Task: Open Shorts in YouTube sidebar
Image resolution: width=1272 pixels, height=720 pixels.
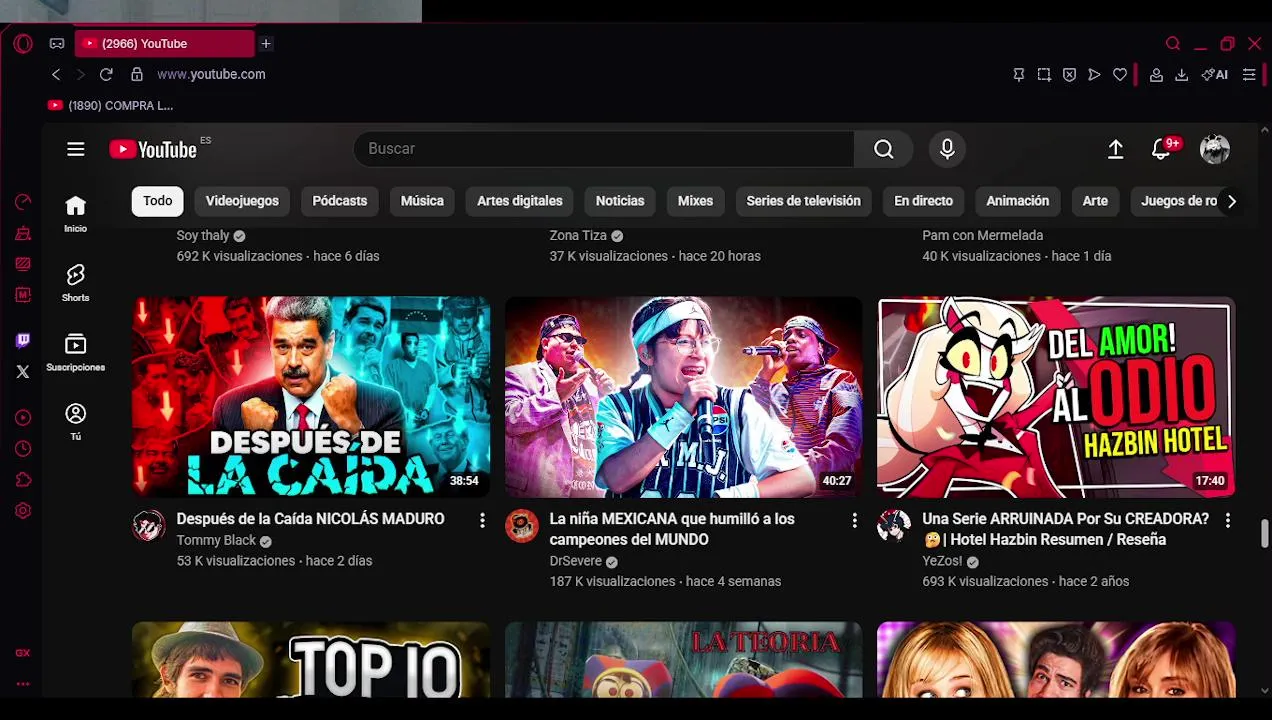Action: pos(76,283)
